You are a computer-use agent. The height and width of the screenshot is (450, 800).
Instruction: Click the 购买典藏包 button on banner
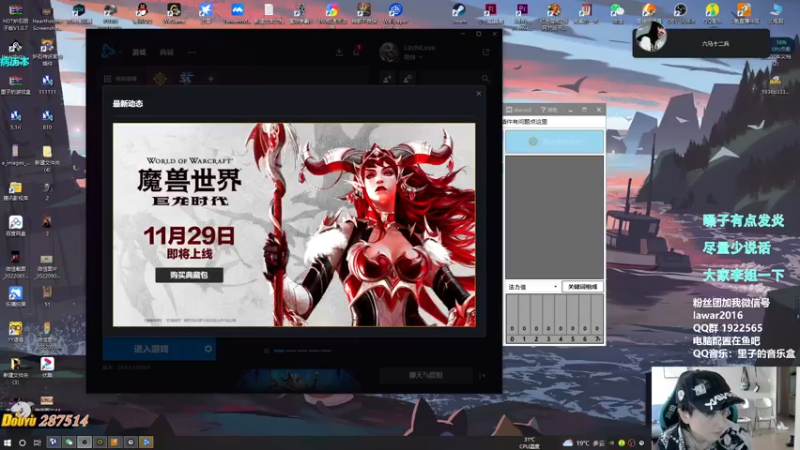click(189, 275)
